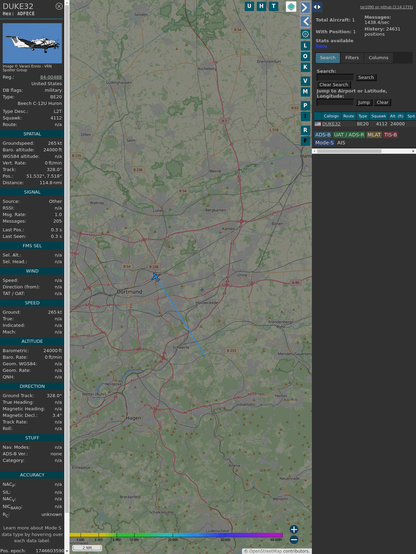
Task: Open the 84-00488 registration link
Action: coord(51,77)
